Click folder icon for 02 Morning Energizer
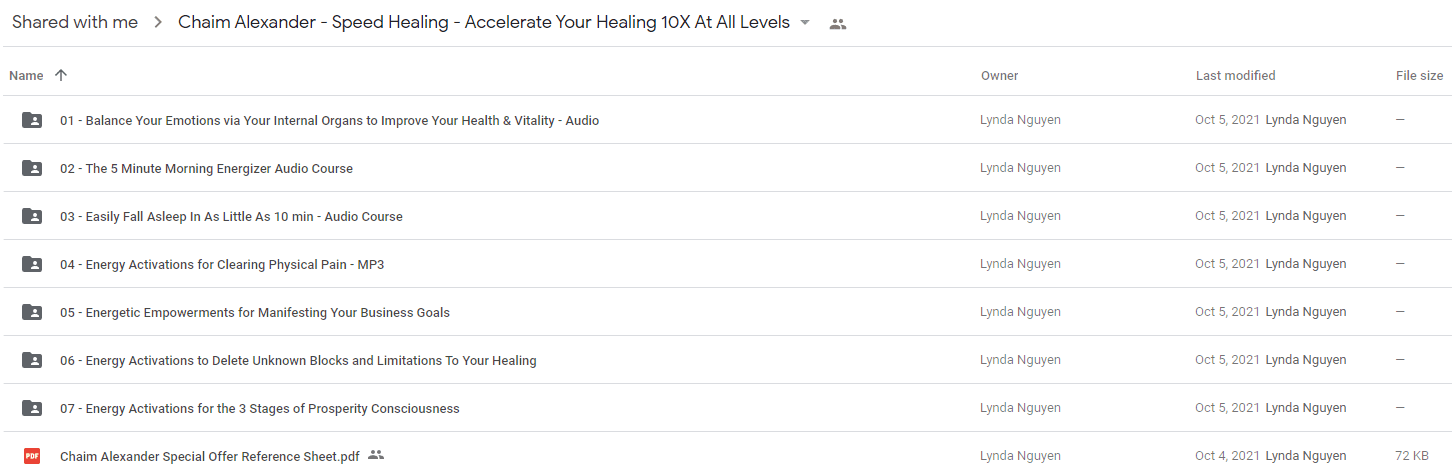 [32, 168]
